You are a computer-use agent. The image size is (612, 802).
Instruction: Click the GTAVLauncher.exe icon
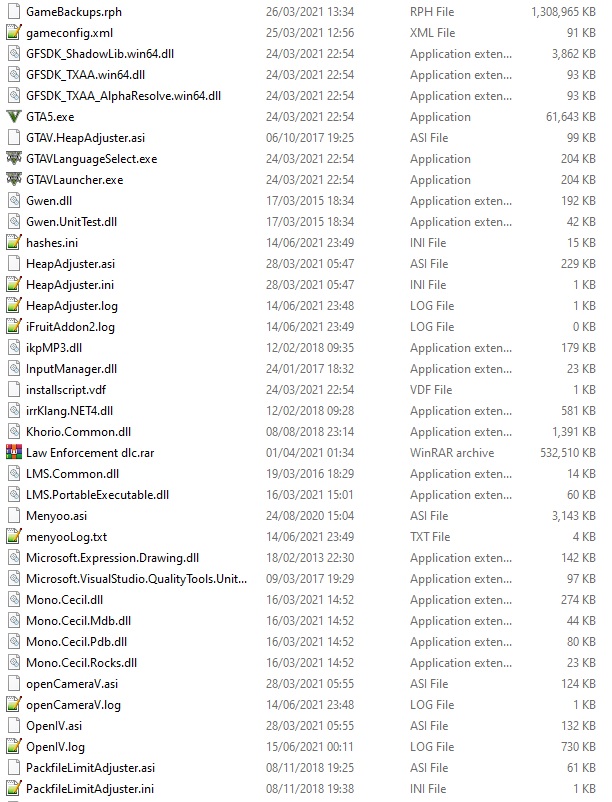pyautogui.click(x=14, y=180)
